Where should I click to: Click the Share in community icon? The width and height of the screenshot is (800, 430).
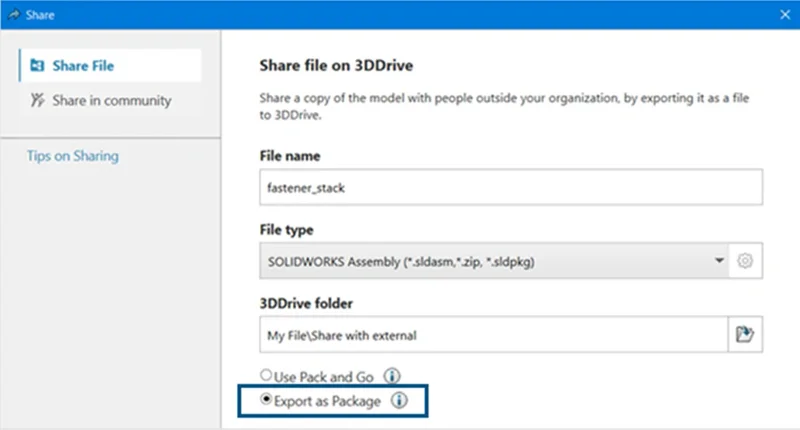click(38, 100)
